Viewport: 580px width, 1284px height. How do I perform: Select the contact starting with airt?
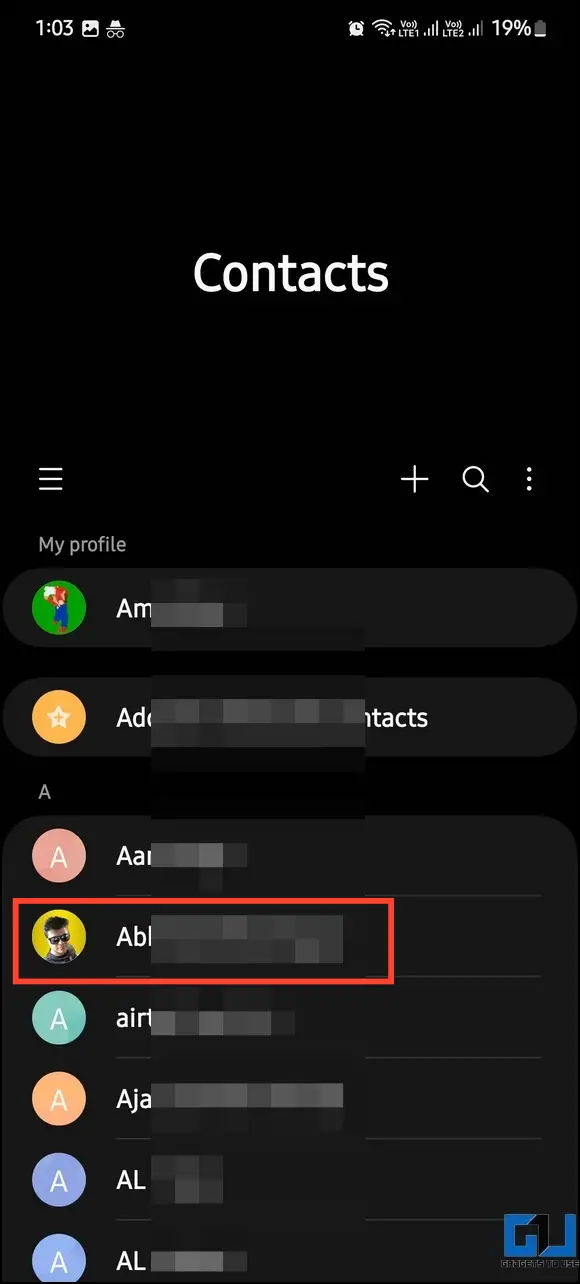point(290,1019)
